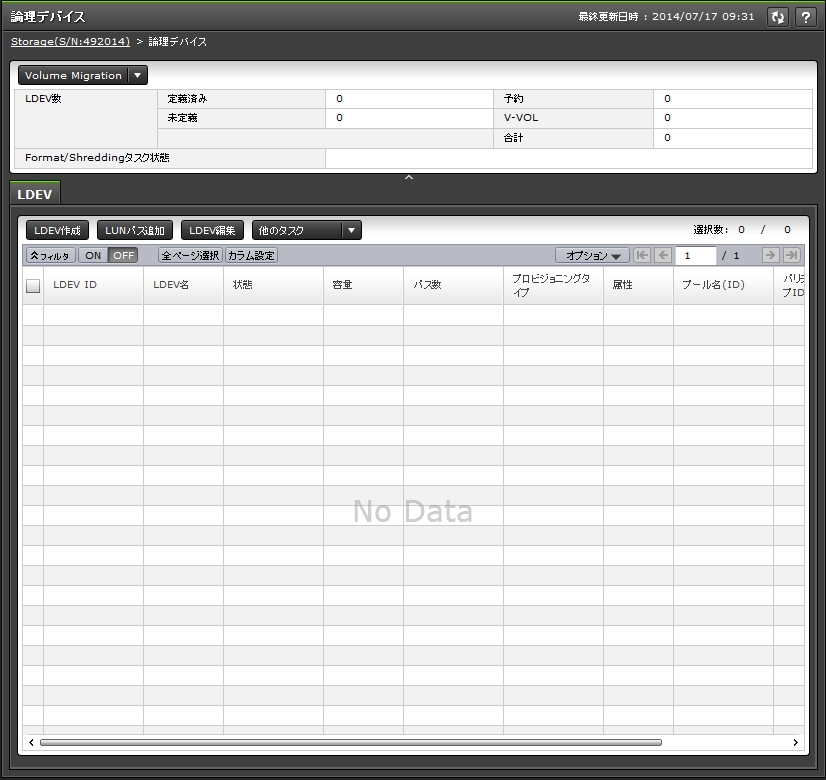Click the 最終更新日時 timestamp text
The width and height of the screenshot is (826, 780).
click(x=666, y=16)
